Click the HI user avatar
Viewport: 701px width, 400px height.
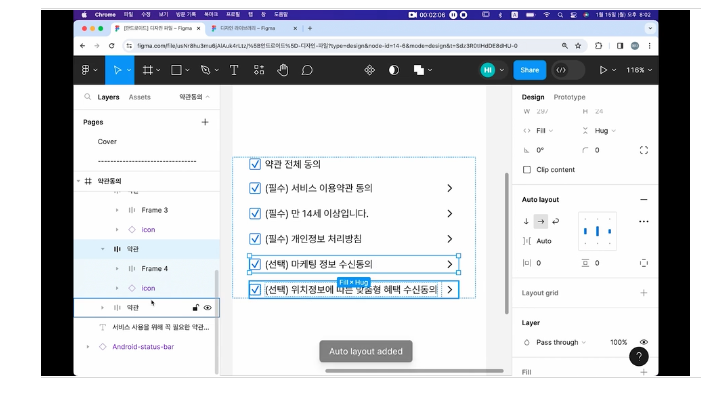[488, 70]
